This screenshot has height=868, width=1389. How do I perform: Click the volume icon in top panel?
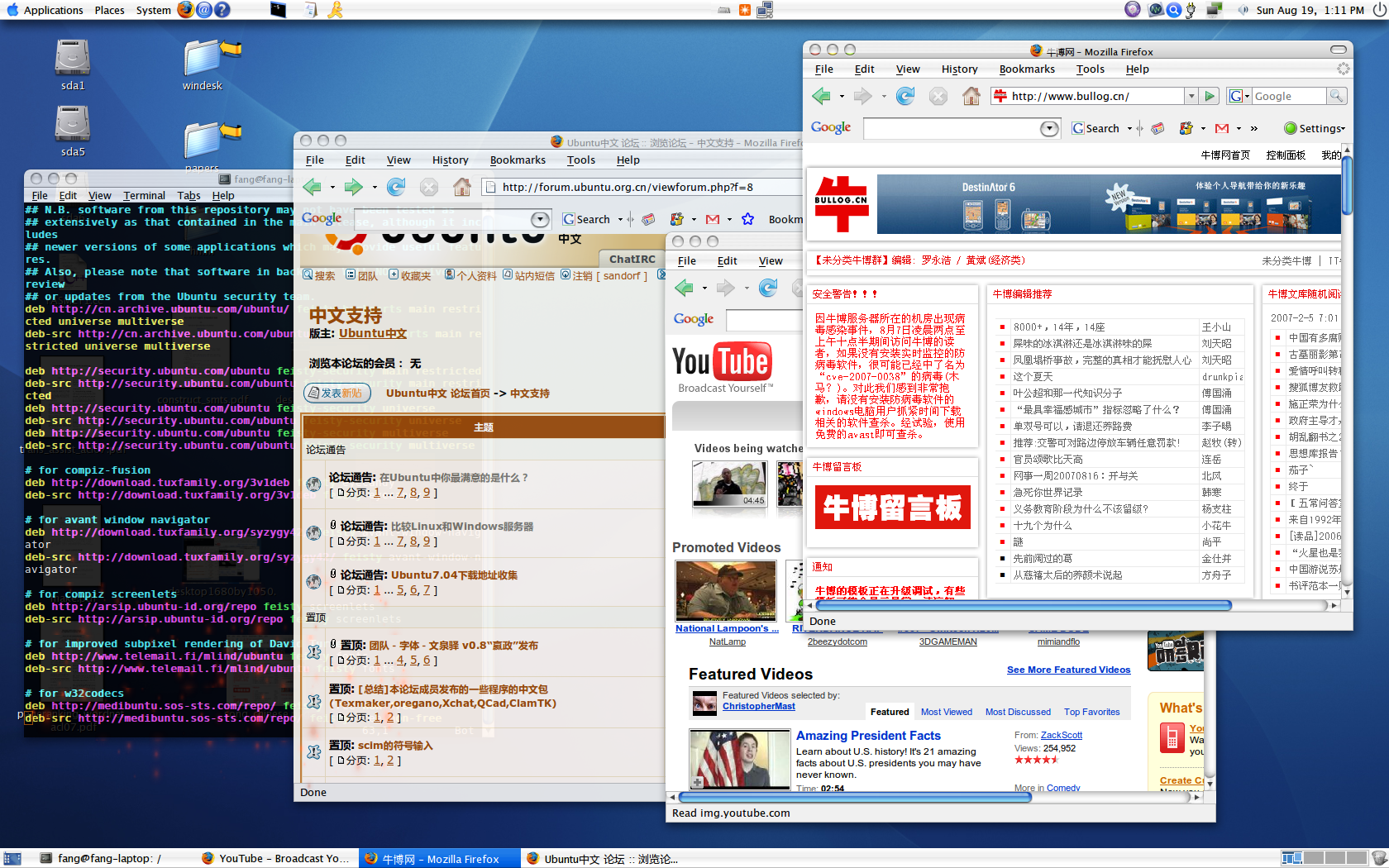(1243, 10)
